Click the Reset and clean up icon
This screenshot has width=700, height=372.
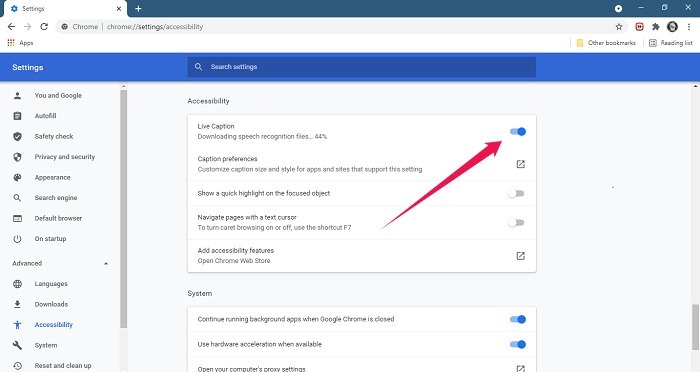pos(17,366)
